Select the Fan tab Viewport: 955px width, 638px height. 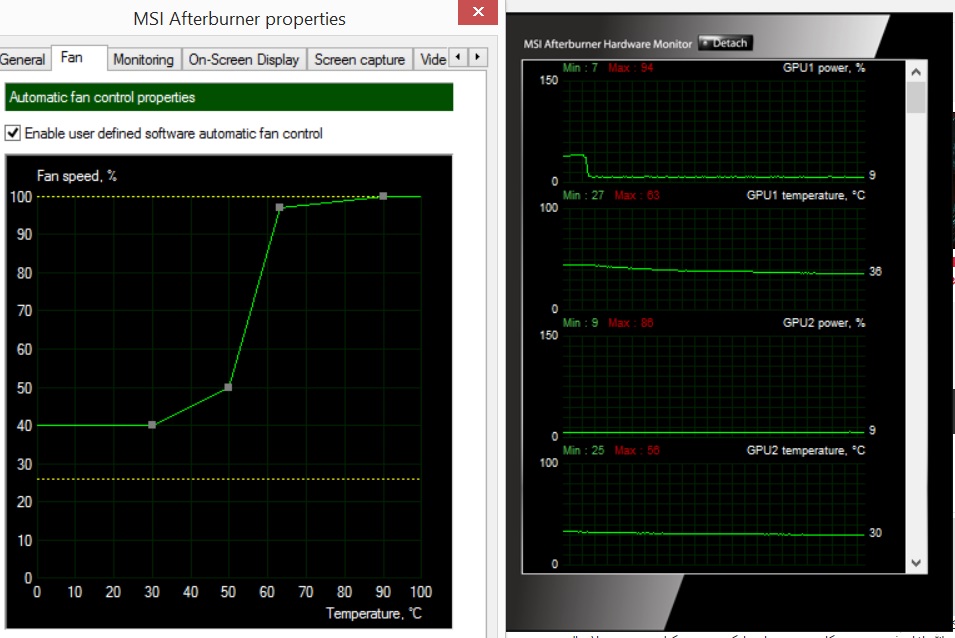[x=79, y=58]
